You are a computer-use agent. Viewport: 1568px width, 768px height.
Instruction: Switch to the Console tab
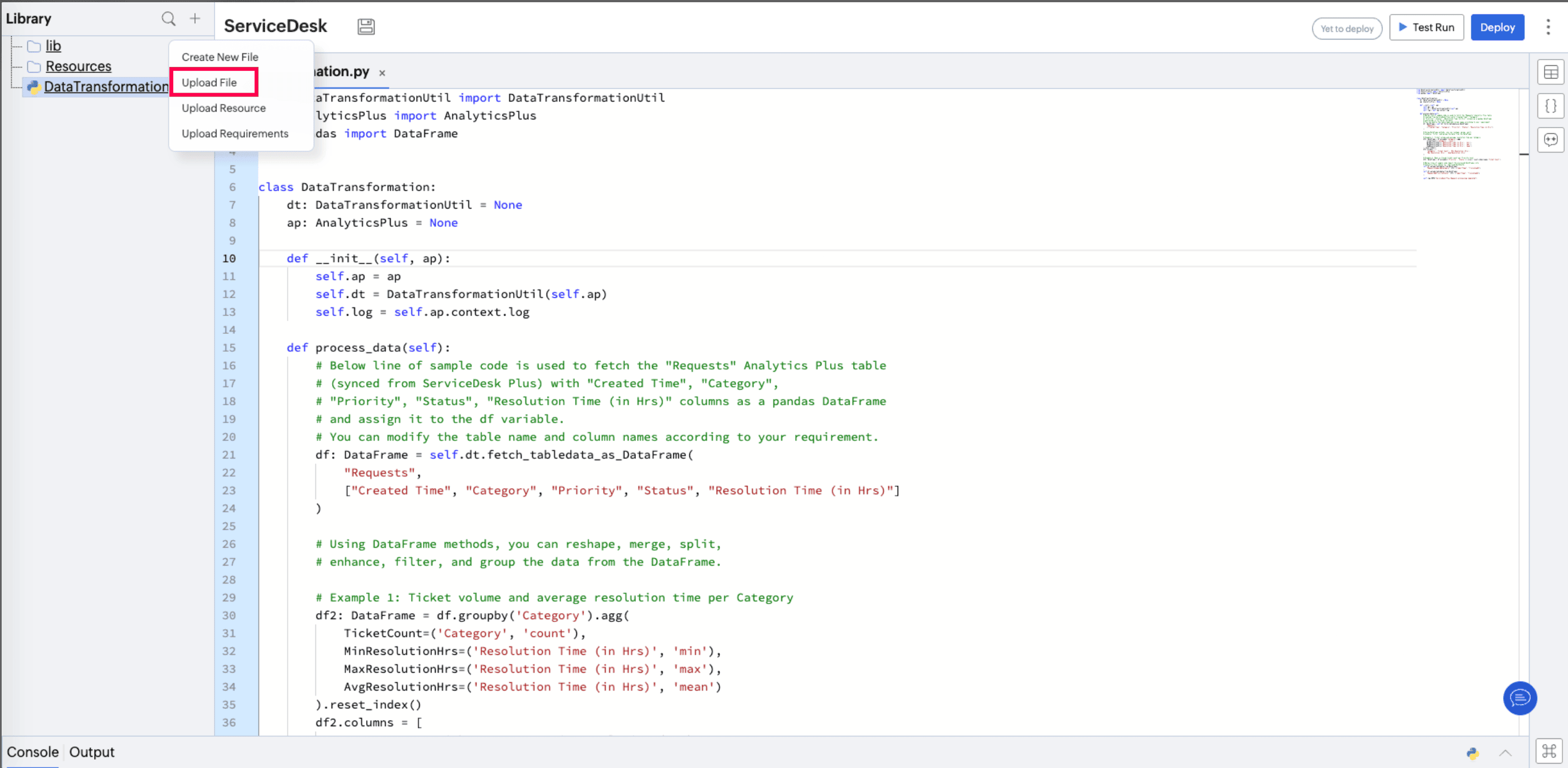click(33, 752)
